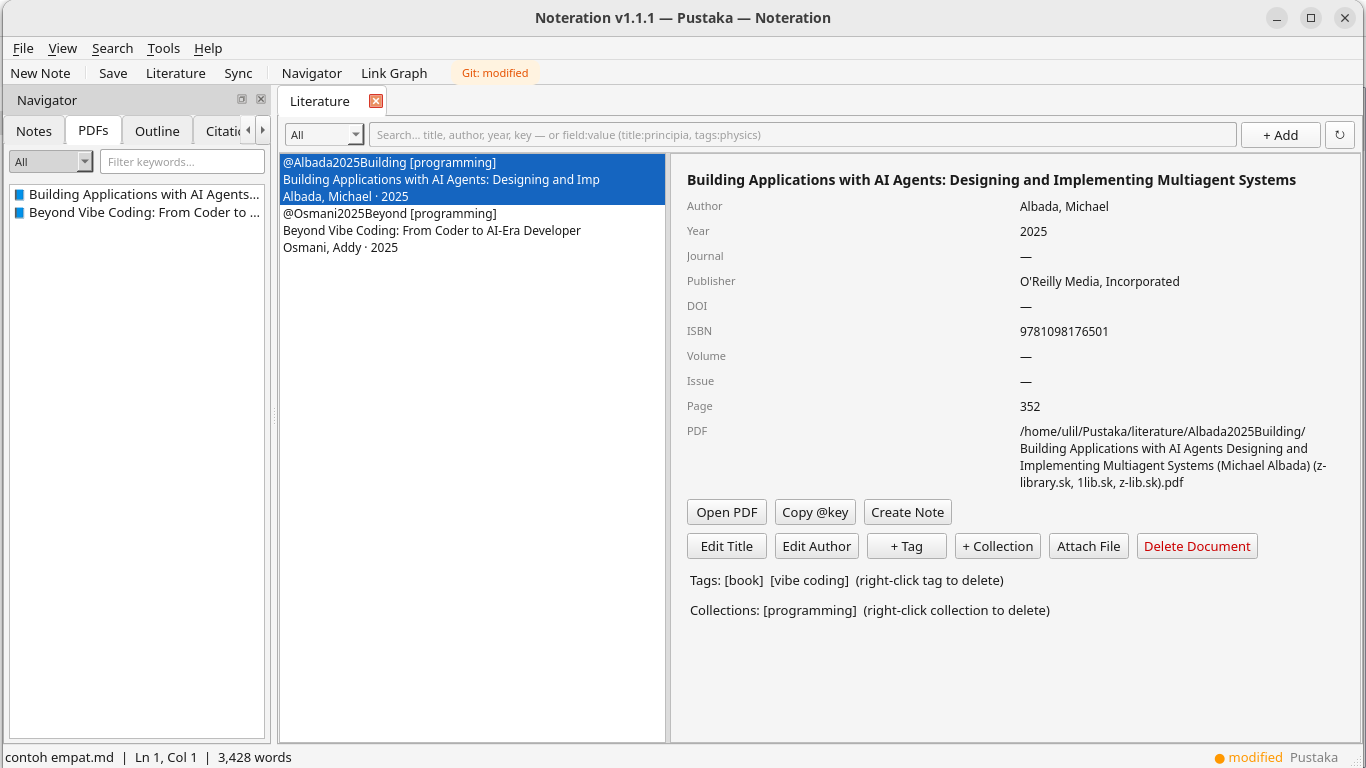Show the Navigator via toolbar

pos(312,73)
